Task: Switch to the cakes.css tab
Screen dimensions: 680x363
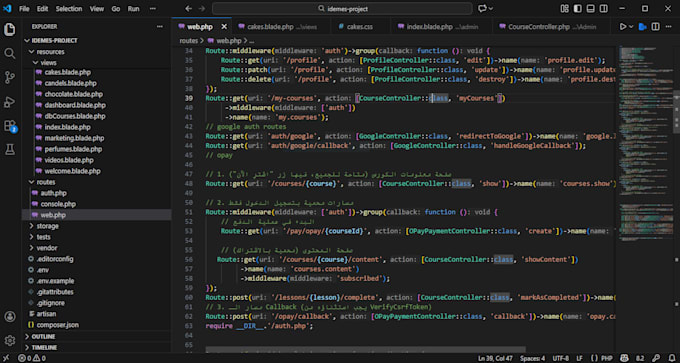Action: (360, 27)
